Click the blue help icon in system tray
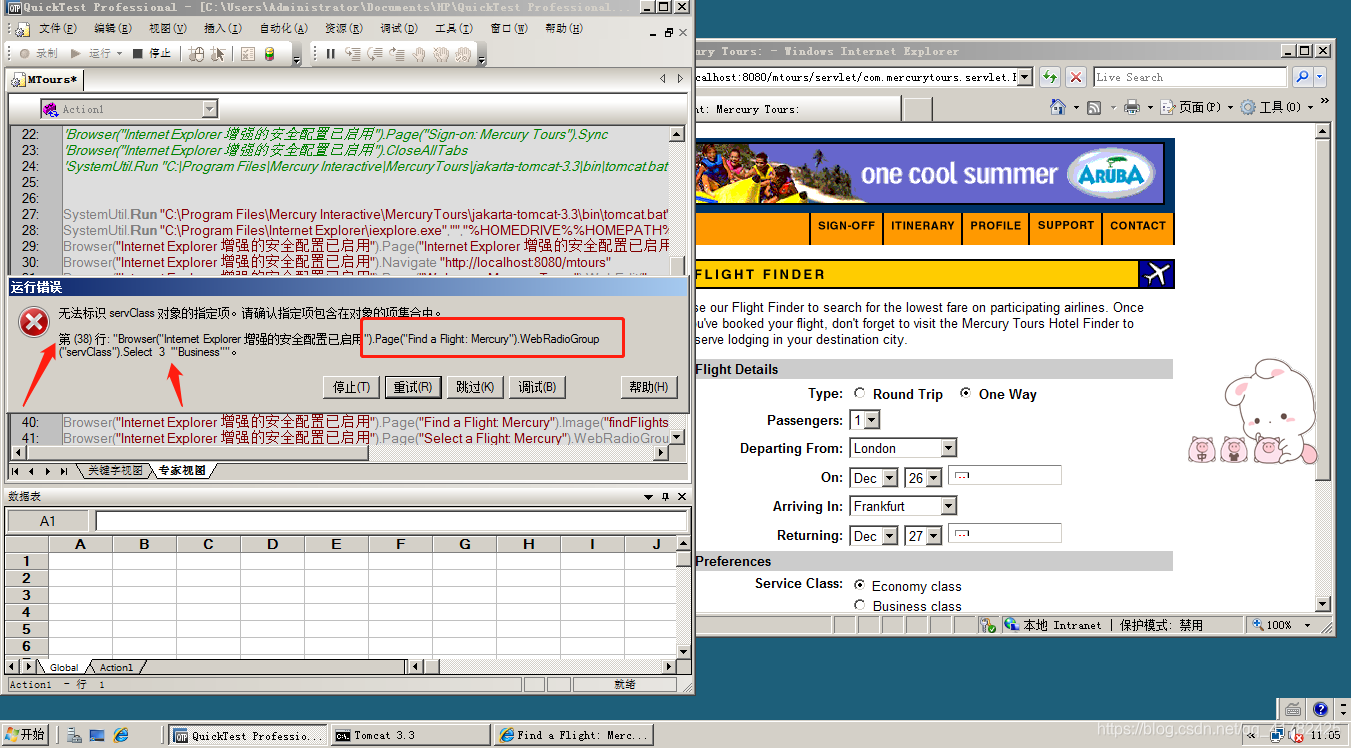The image size is (1351, 748). point(1320,709)
